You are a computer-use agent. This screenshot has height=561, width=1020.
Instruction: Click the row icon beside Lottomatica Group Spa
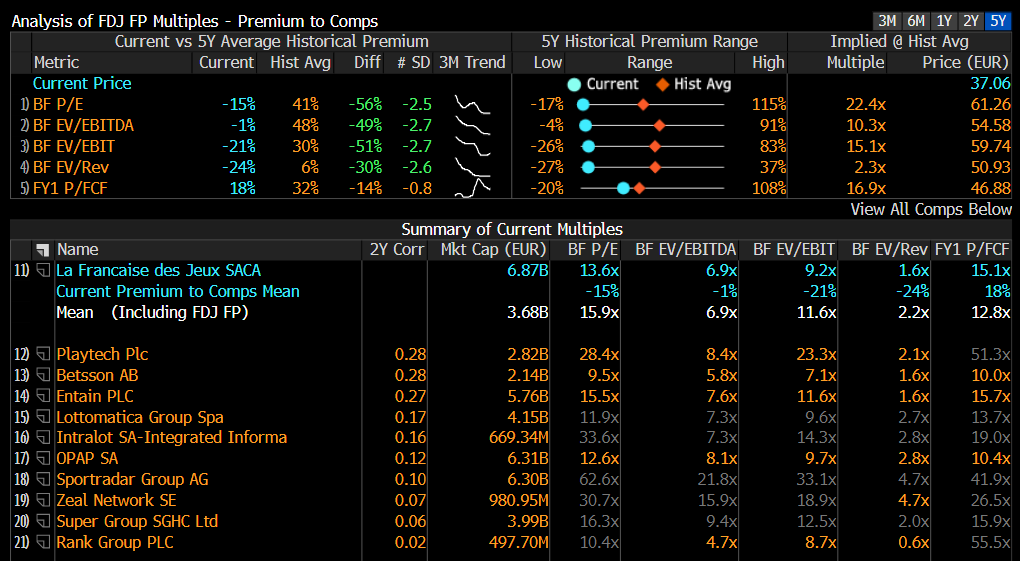tap(43, 417)
